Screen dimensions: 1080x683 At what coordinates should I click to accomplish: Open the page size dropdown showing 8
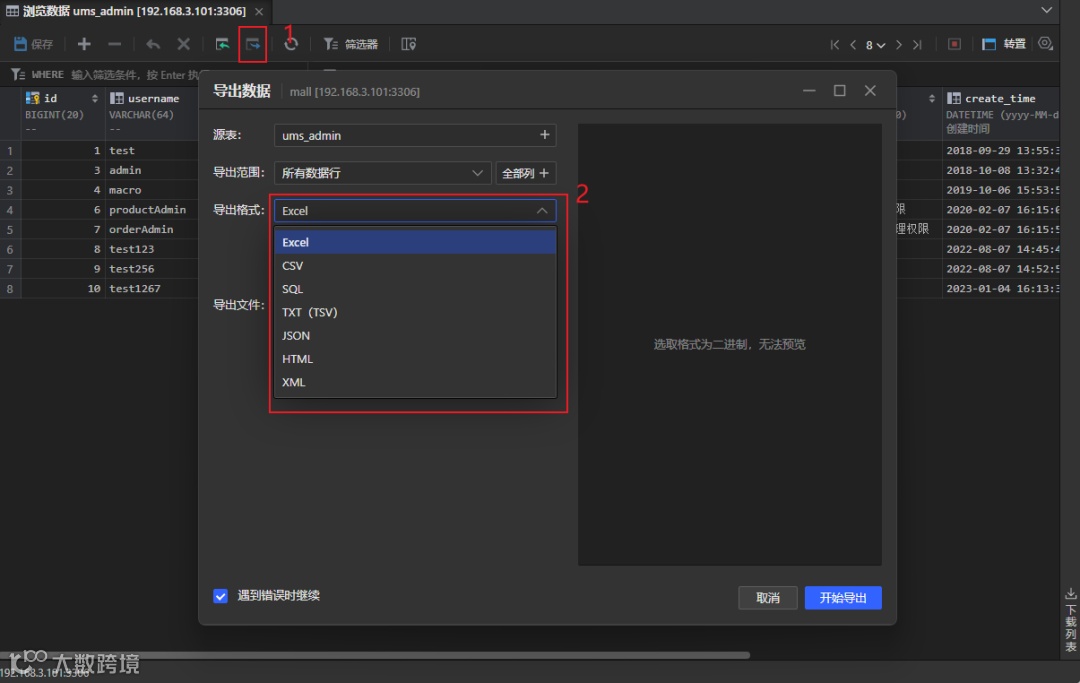pyautogui.click(x=875, y=45)
